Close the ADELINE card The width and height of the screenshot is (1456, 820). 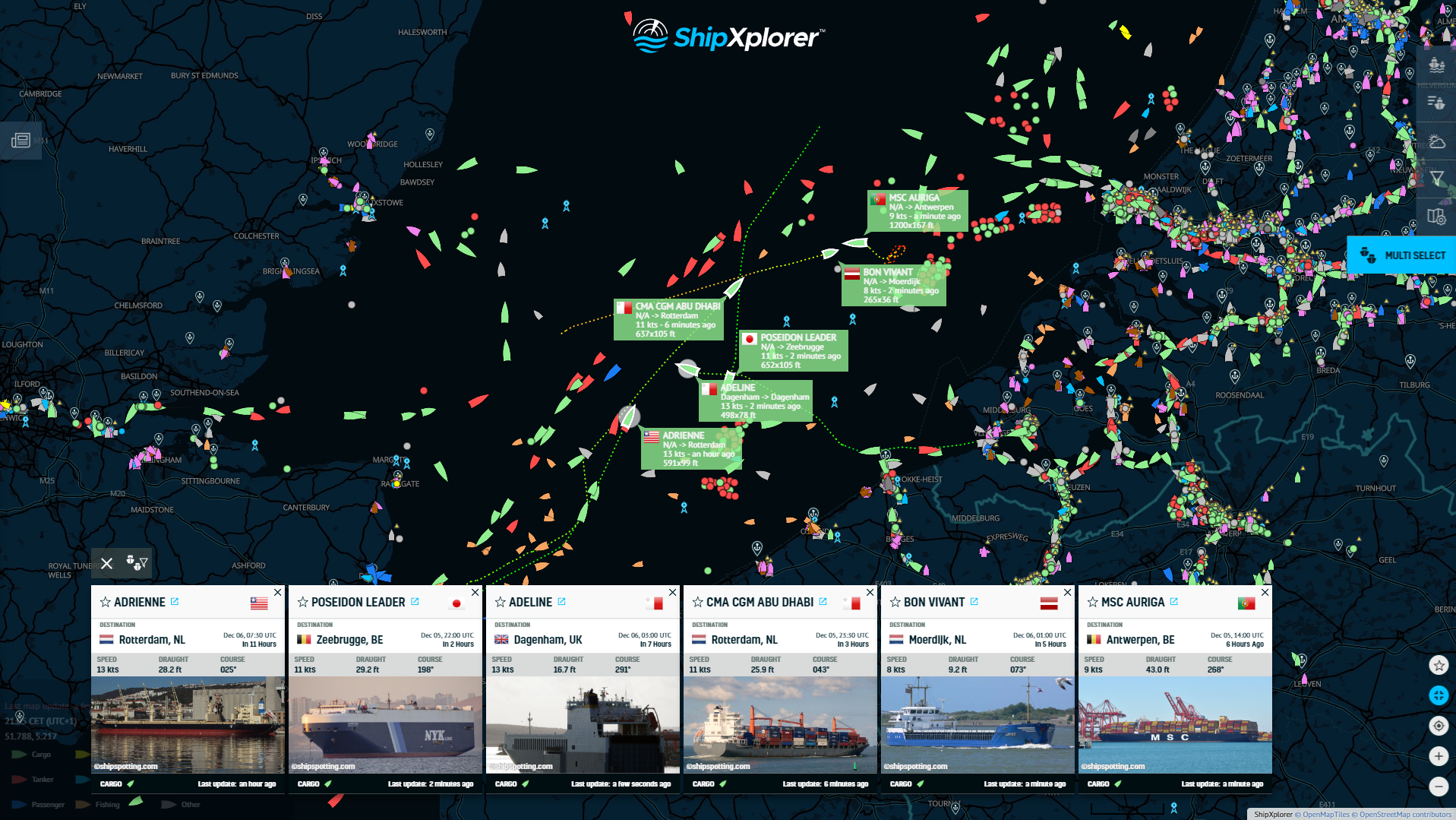tap(673, 592)
